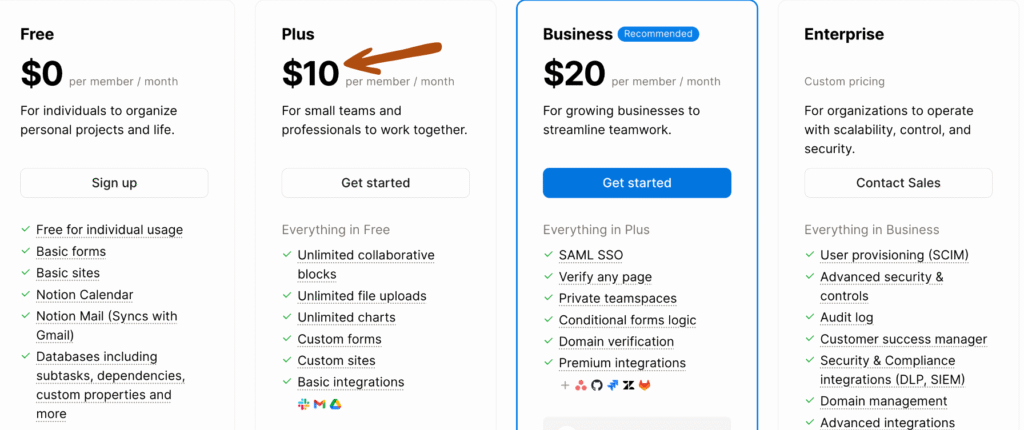Click the Google Drive integration icon

point(336,403)
